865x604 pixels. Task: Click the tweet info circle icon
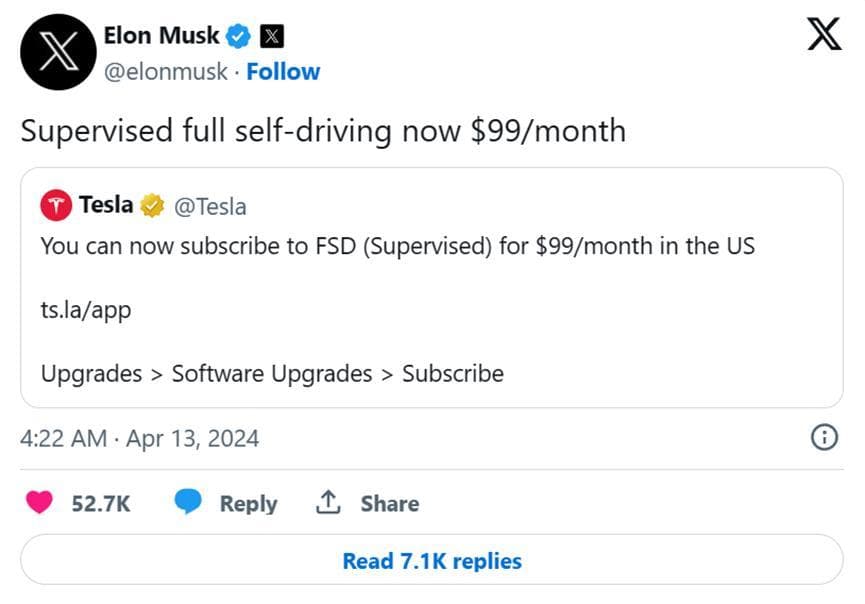[823, 437]
